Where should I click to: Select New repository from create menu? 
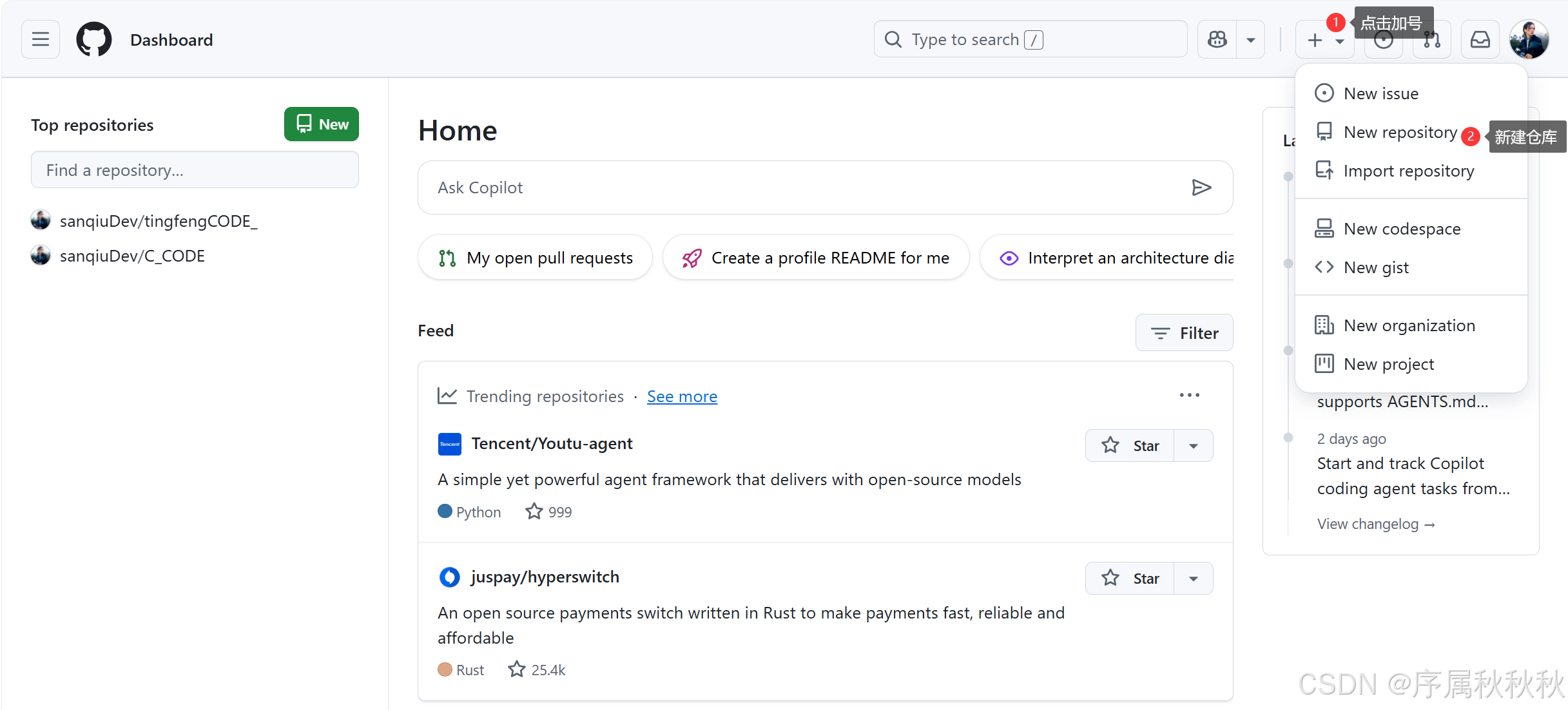click(x=1399, y=132)
